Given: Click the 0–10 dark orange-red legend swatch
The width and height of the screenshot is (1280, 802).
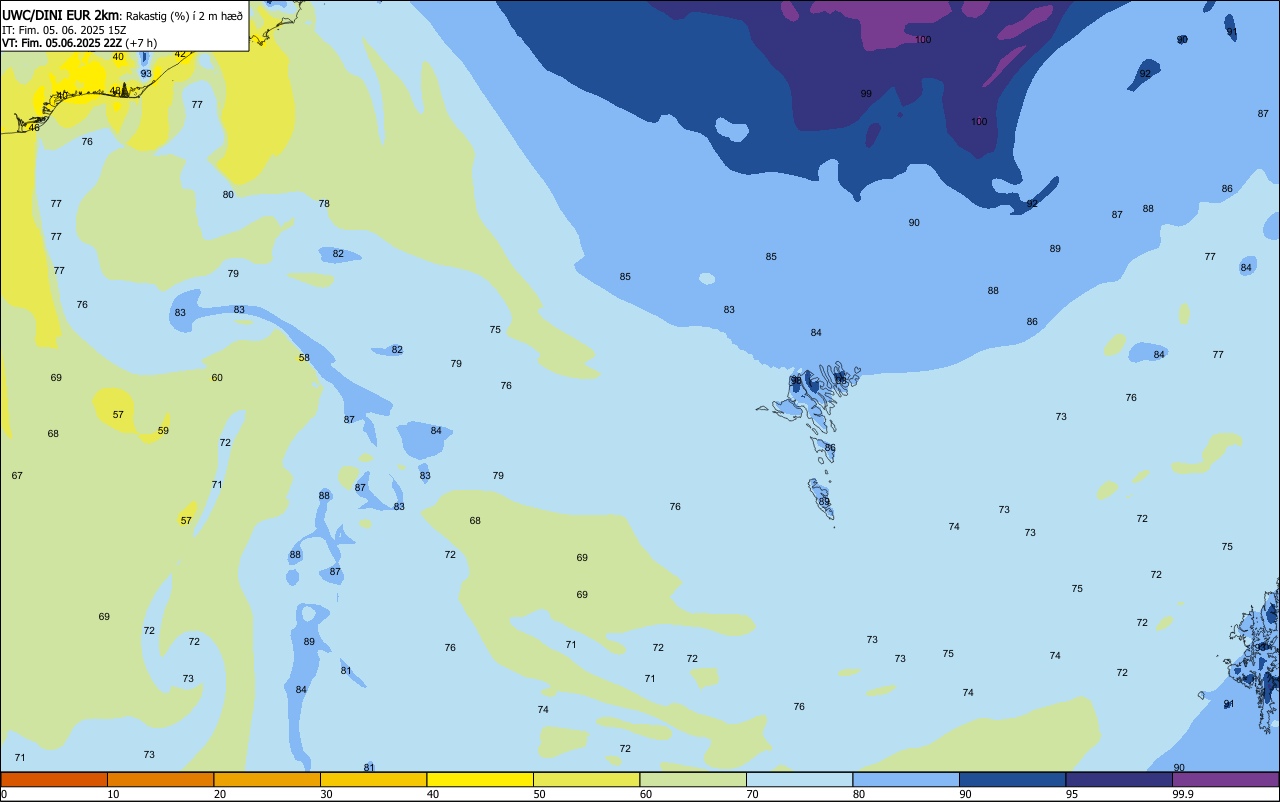Looking at the screenshot, I should point(54,779).
